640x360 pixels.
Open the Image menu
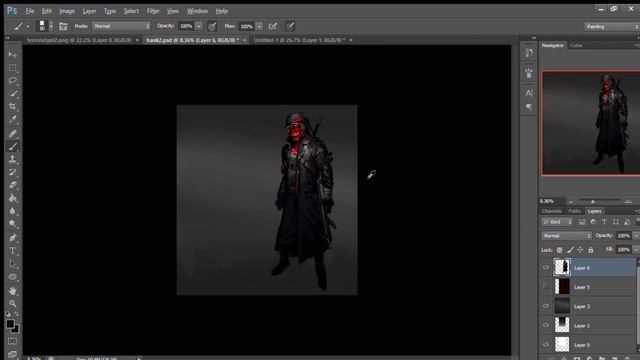tap(67, 11)
